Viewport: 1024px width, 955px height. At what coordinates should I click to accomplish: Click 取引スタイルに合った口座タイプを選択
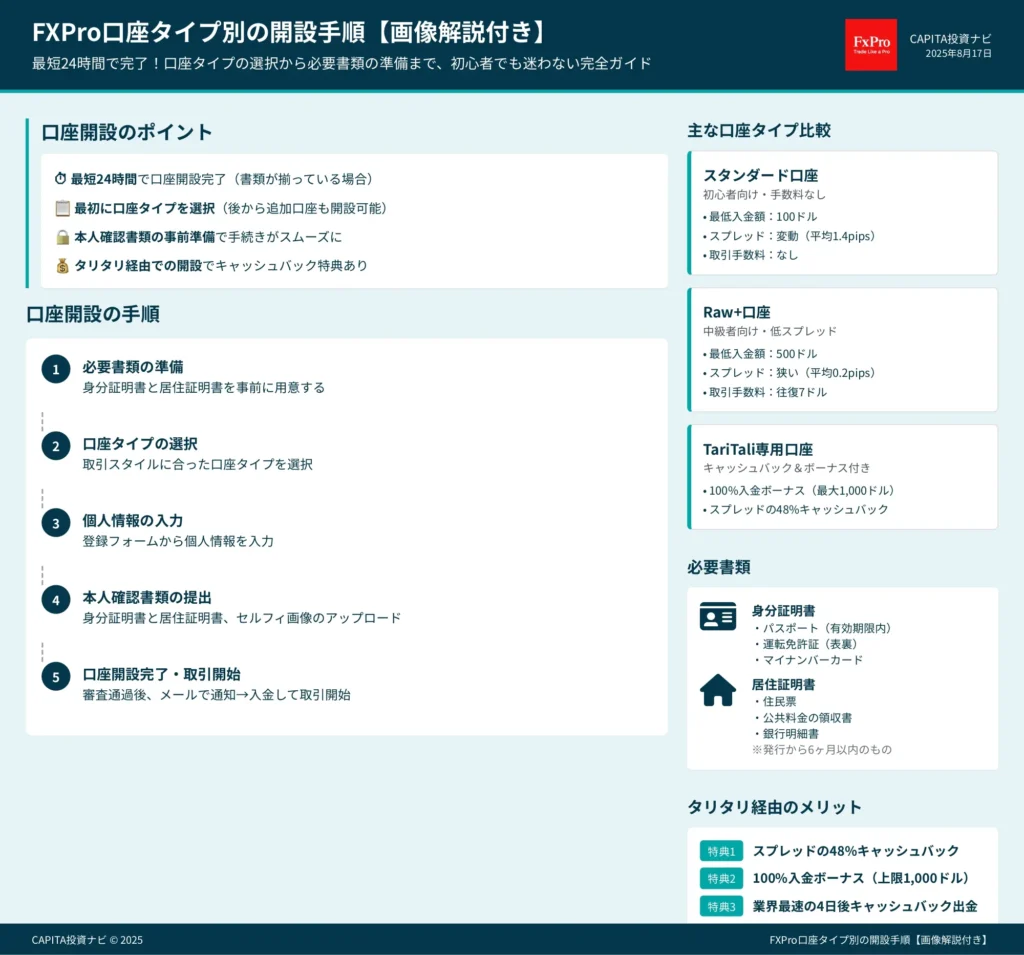pos(197,464)
